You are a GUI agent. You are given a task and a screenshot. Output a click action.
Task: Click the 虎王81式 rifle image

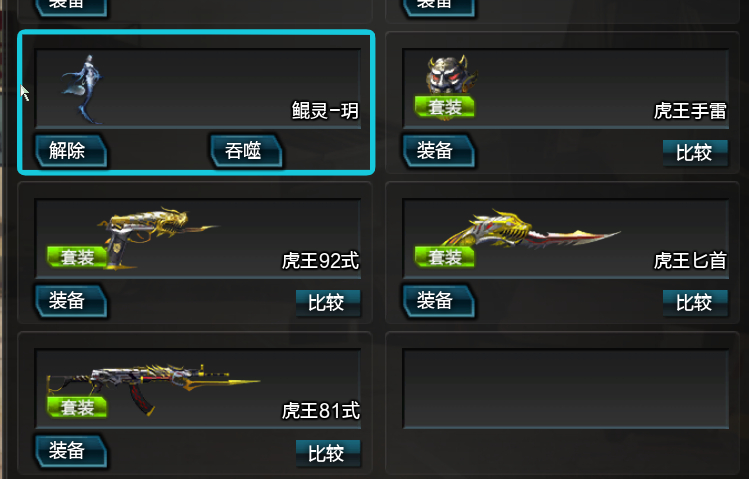point(153,388)
